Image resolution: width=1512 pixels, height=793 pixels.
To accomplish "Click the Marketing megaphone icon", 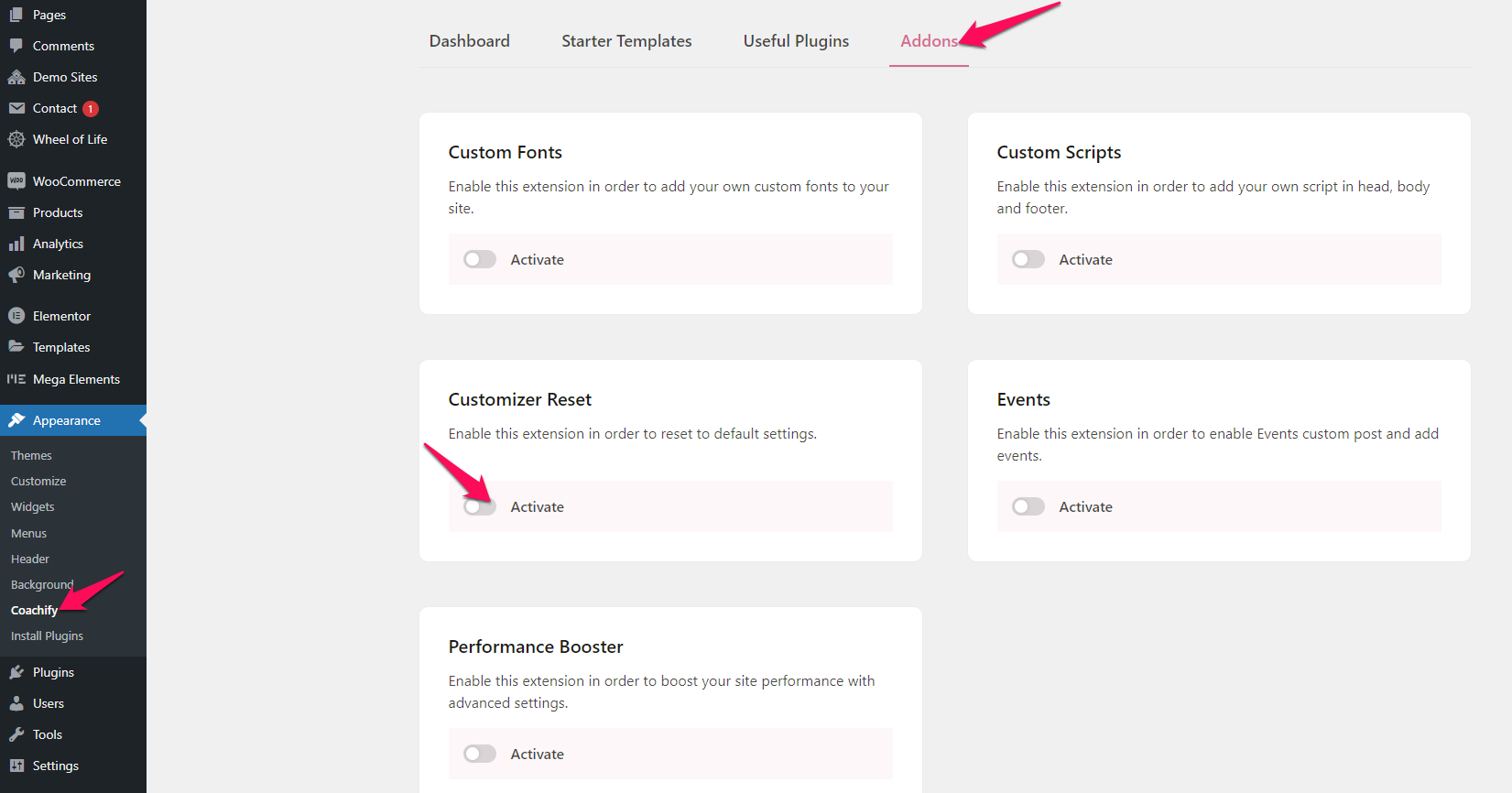I will (x=16, y=275).
